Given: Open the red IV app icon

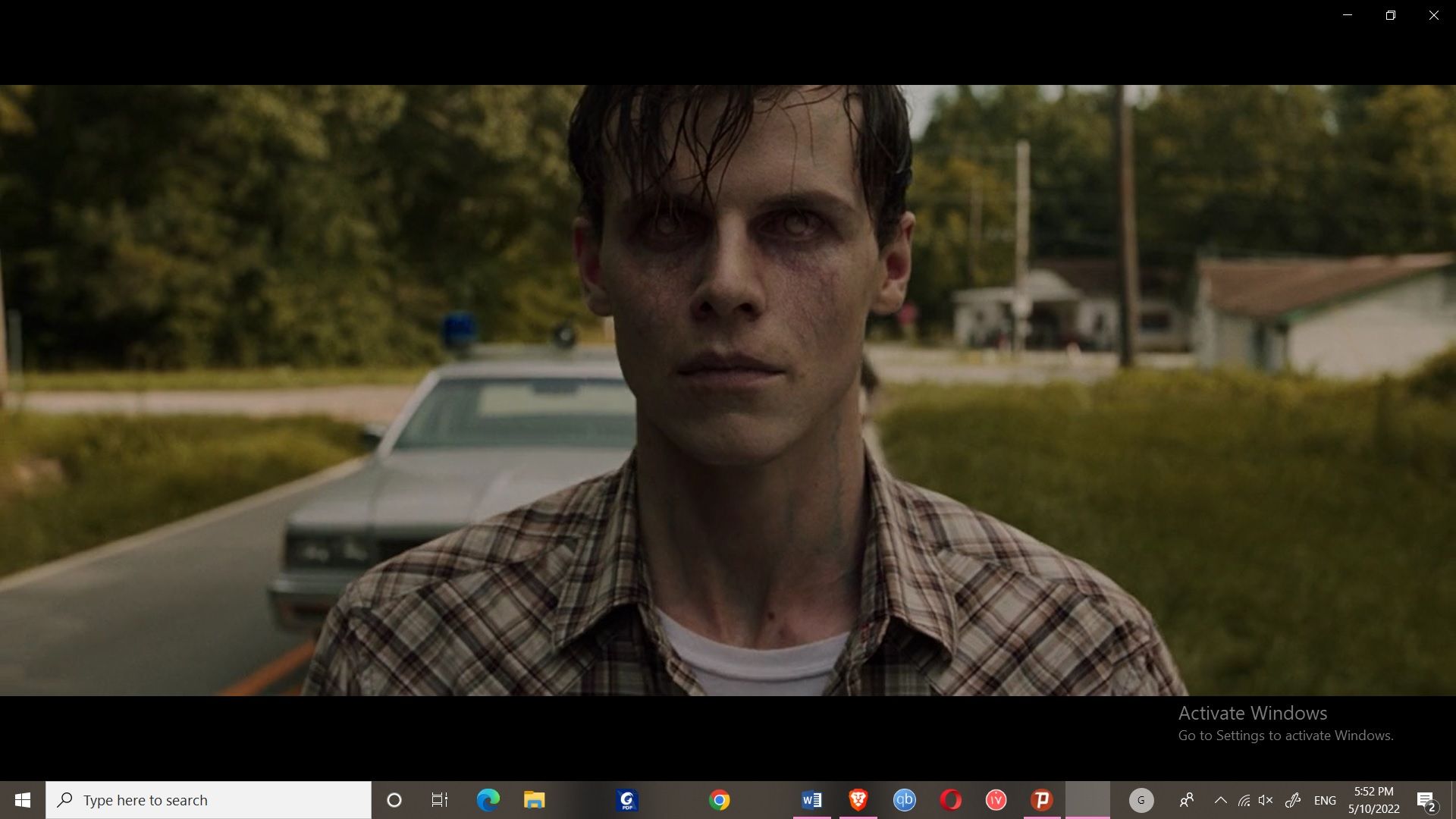Looking at the screenshot, I should 996,800.
